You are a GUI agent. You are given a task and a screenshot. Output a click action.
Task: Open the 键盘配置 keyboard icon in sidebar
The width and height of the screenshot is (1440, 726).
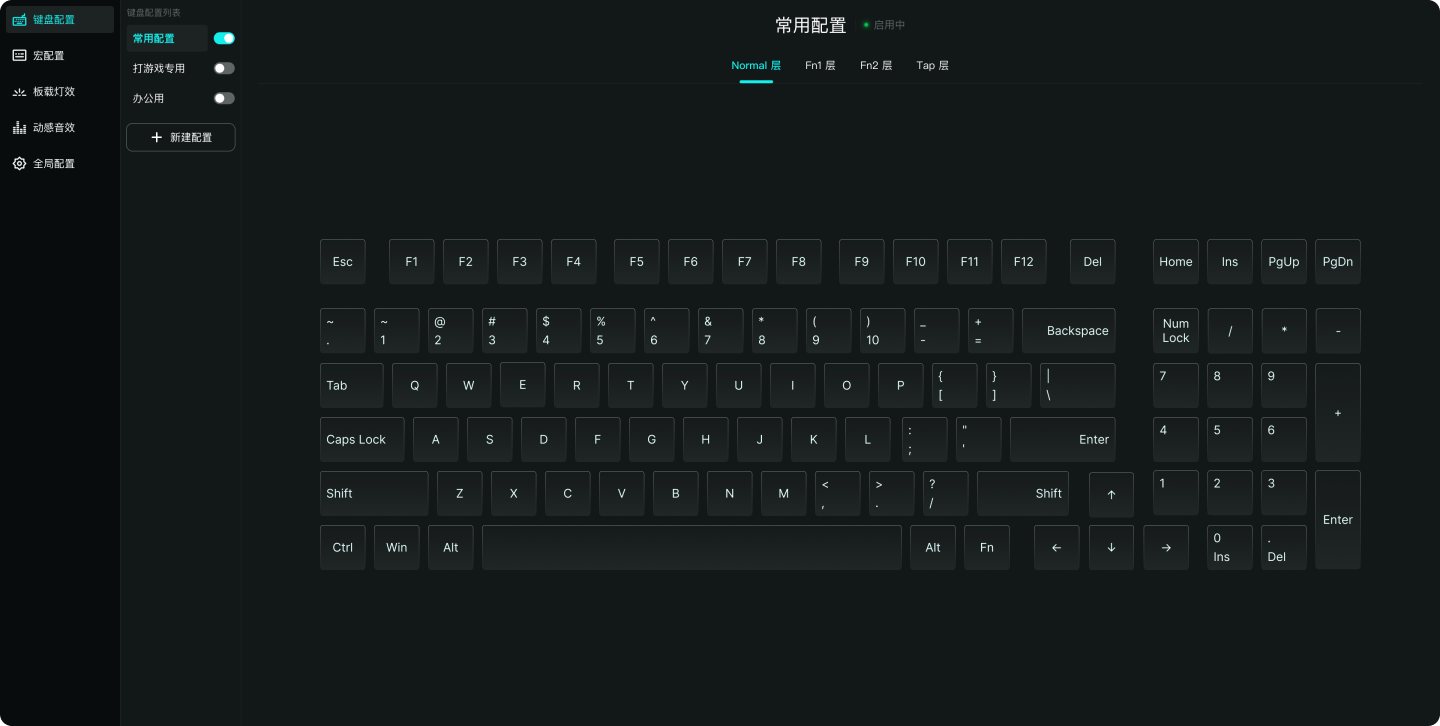(x=19, y=19)
